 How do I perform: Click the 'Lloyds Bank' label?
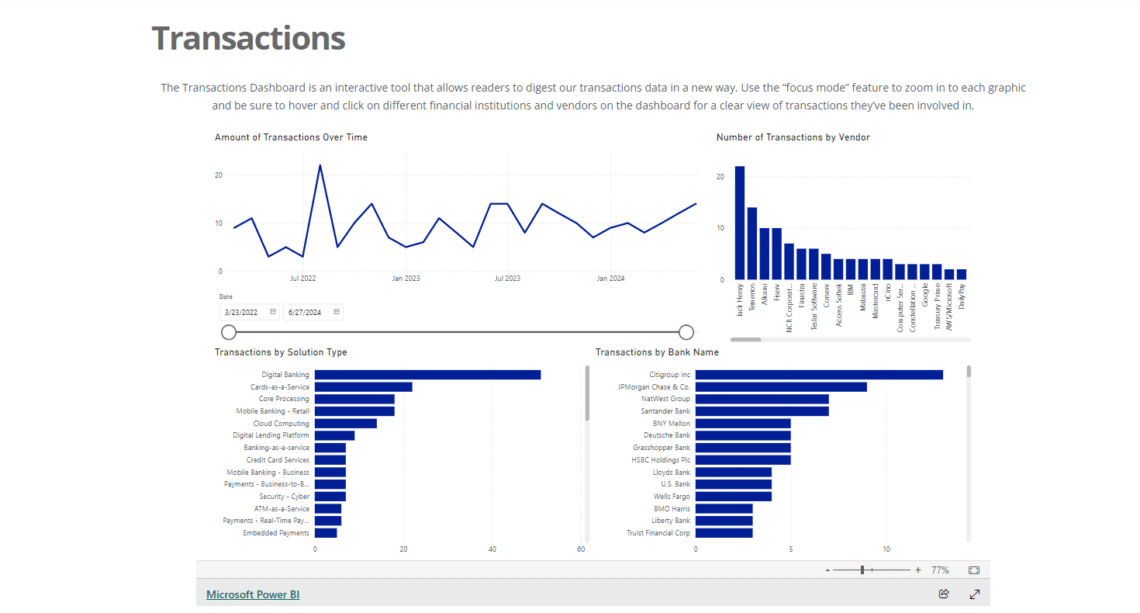click(x=671, y=472)
